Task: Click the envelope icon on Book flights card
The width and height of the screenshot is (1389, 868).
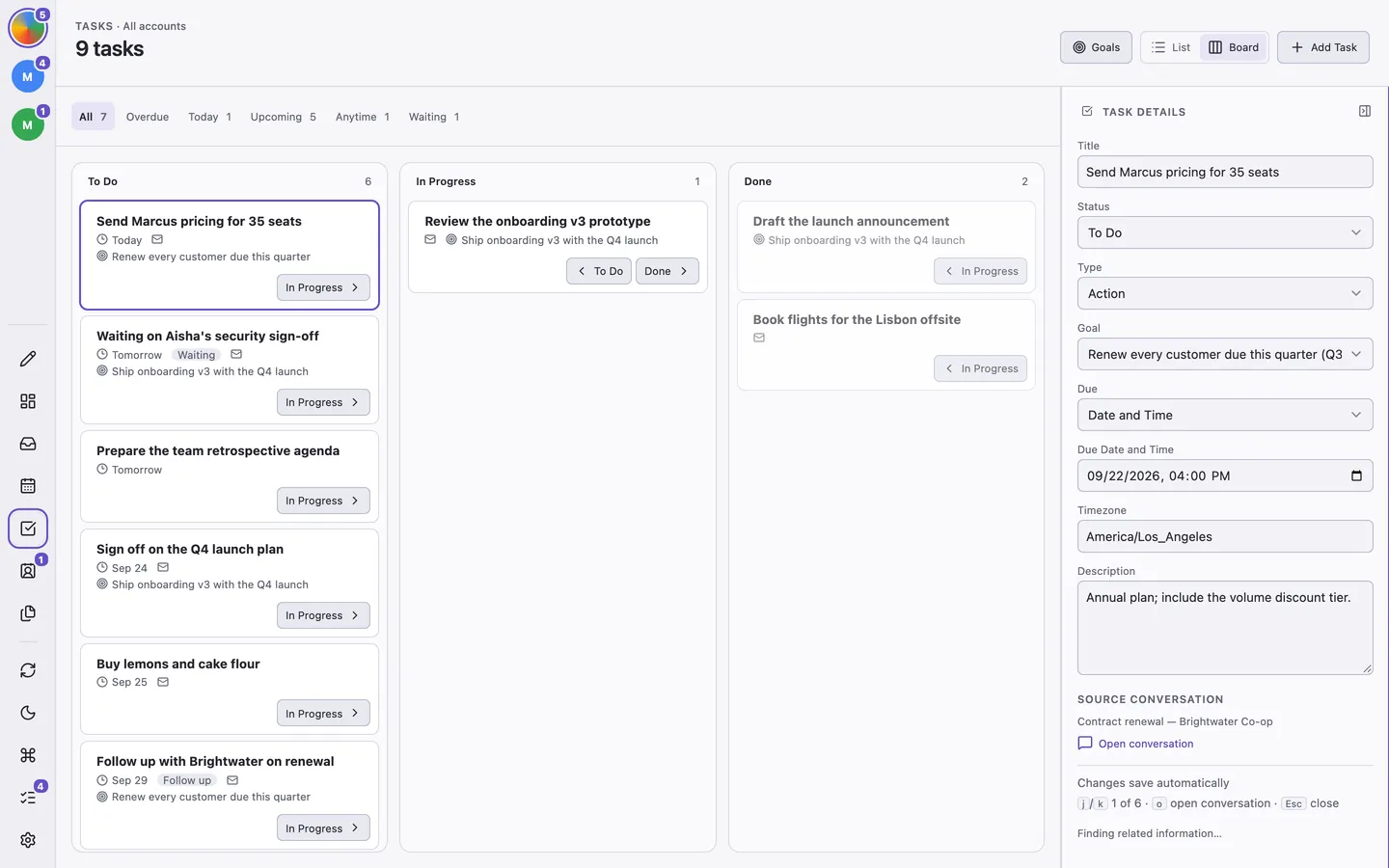Action: [759, 338]
